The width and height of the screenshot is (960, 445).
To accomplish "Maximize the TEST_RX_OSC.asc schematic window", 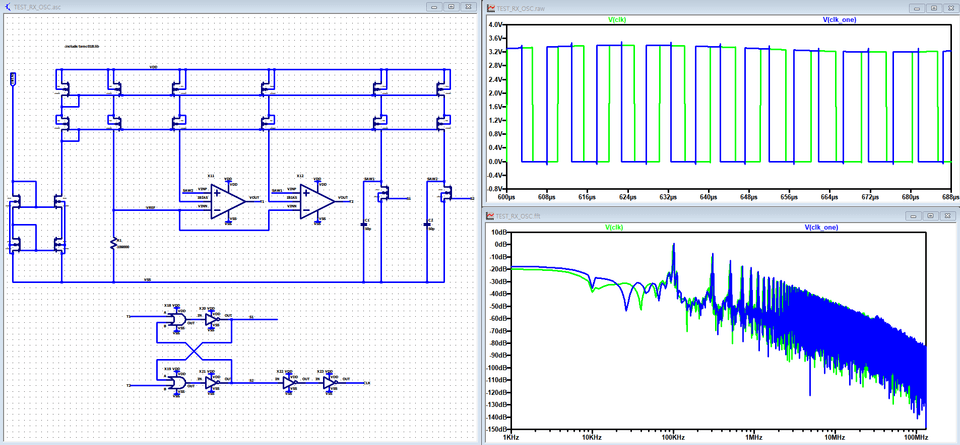I will pos(451,7).
